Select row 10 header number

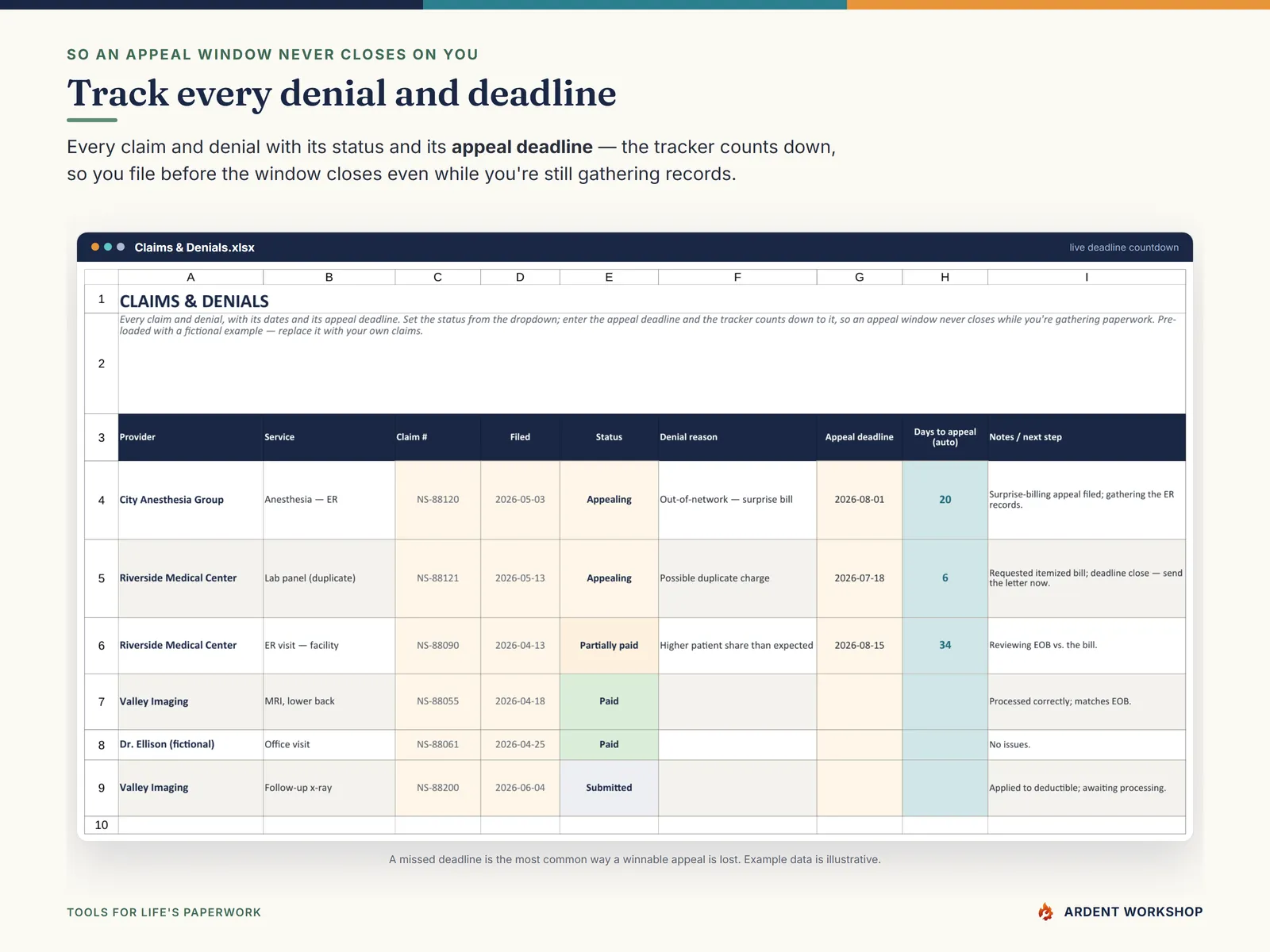[102, 825]
